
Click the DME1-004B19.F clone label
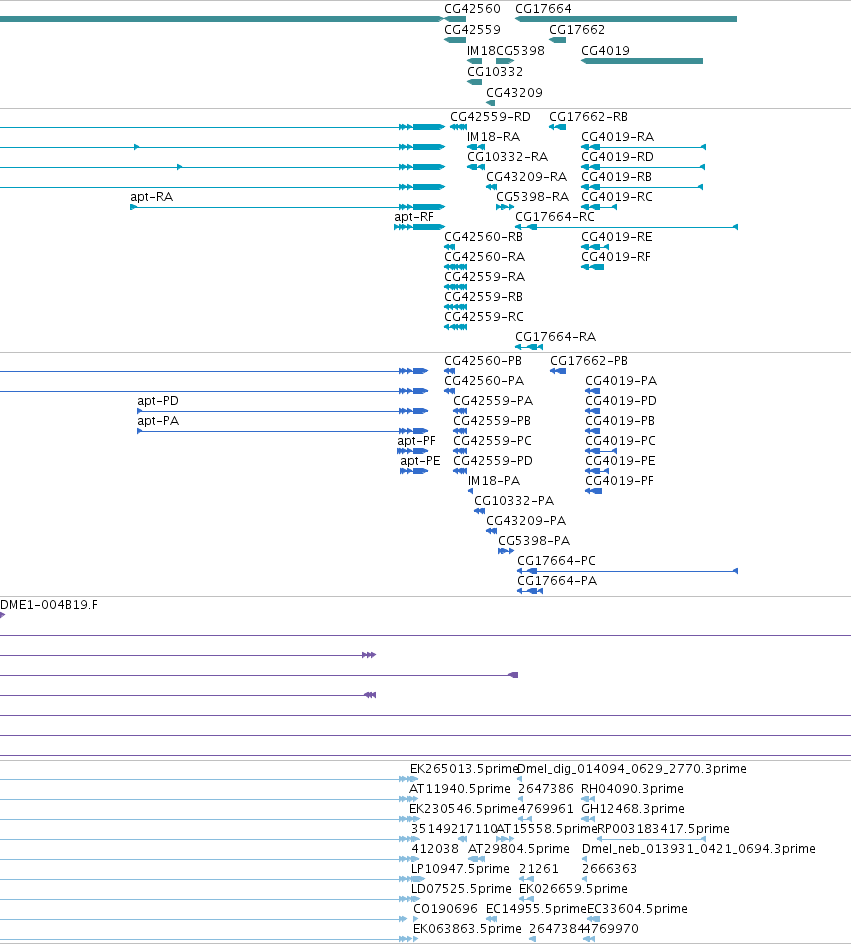(x=49, y=605)
